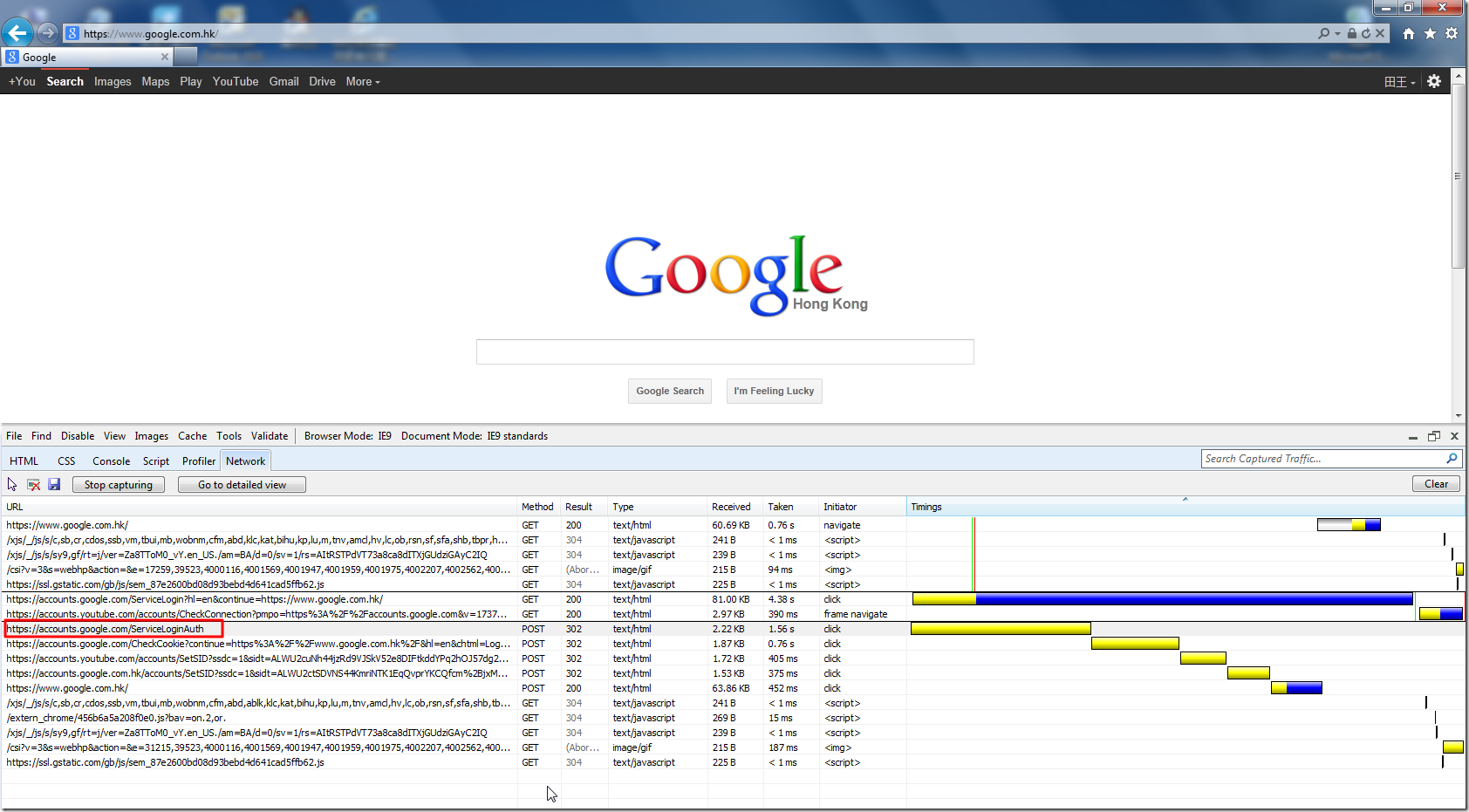Switch to the HTML tab

(24, 461)
